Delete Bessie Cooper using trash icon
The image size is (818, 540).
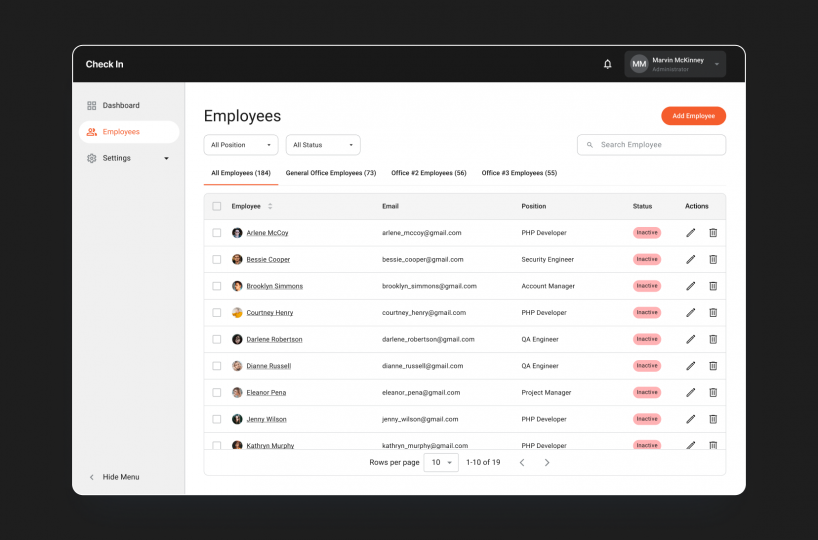(x=713, y=259)
